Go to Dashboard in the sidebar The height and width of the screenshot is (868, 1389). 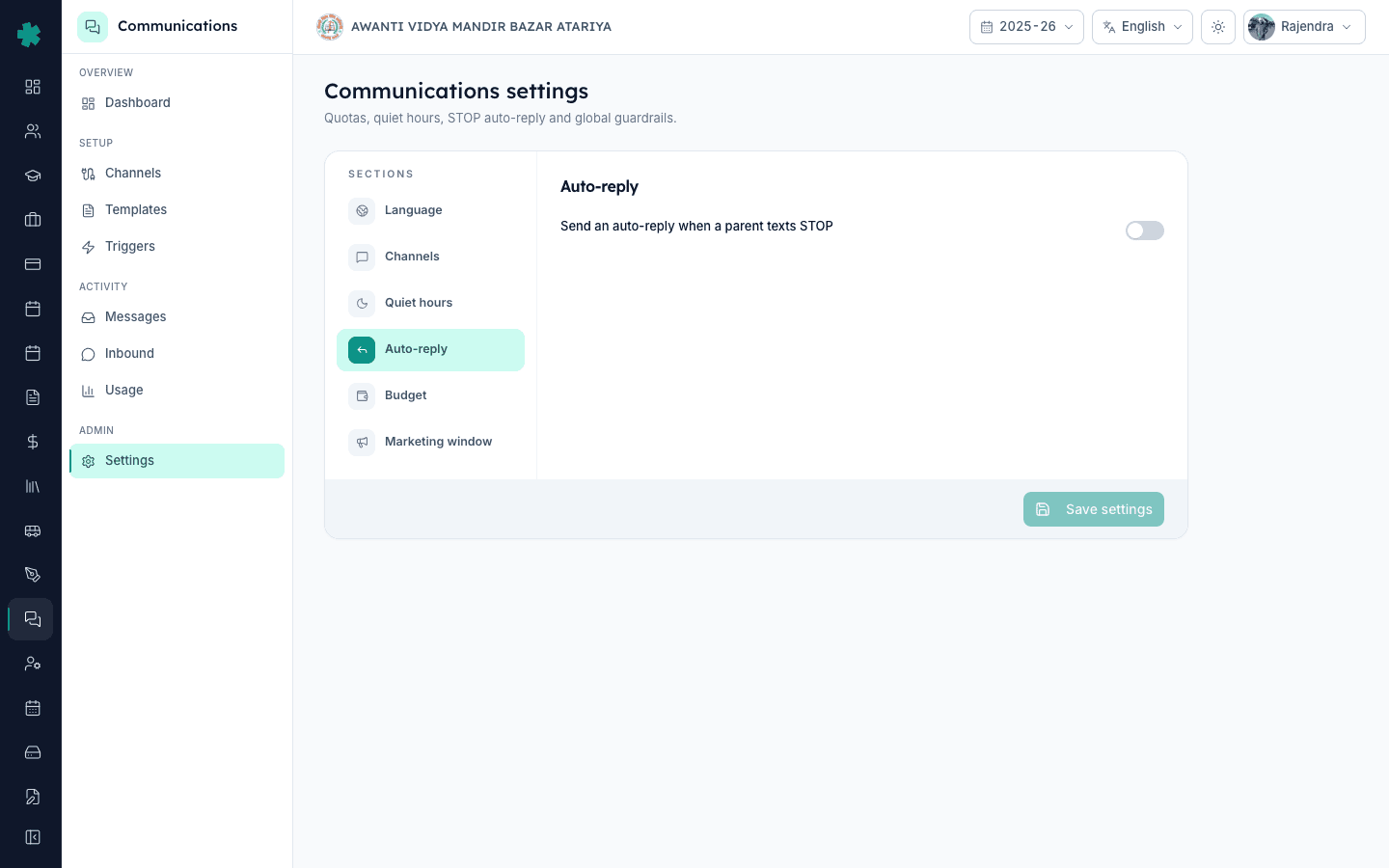(177, 103)
